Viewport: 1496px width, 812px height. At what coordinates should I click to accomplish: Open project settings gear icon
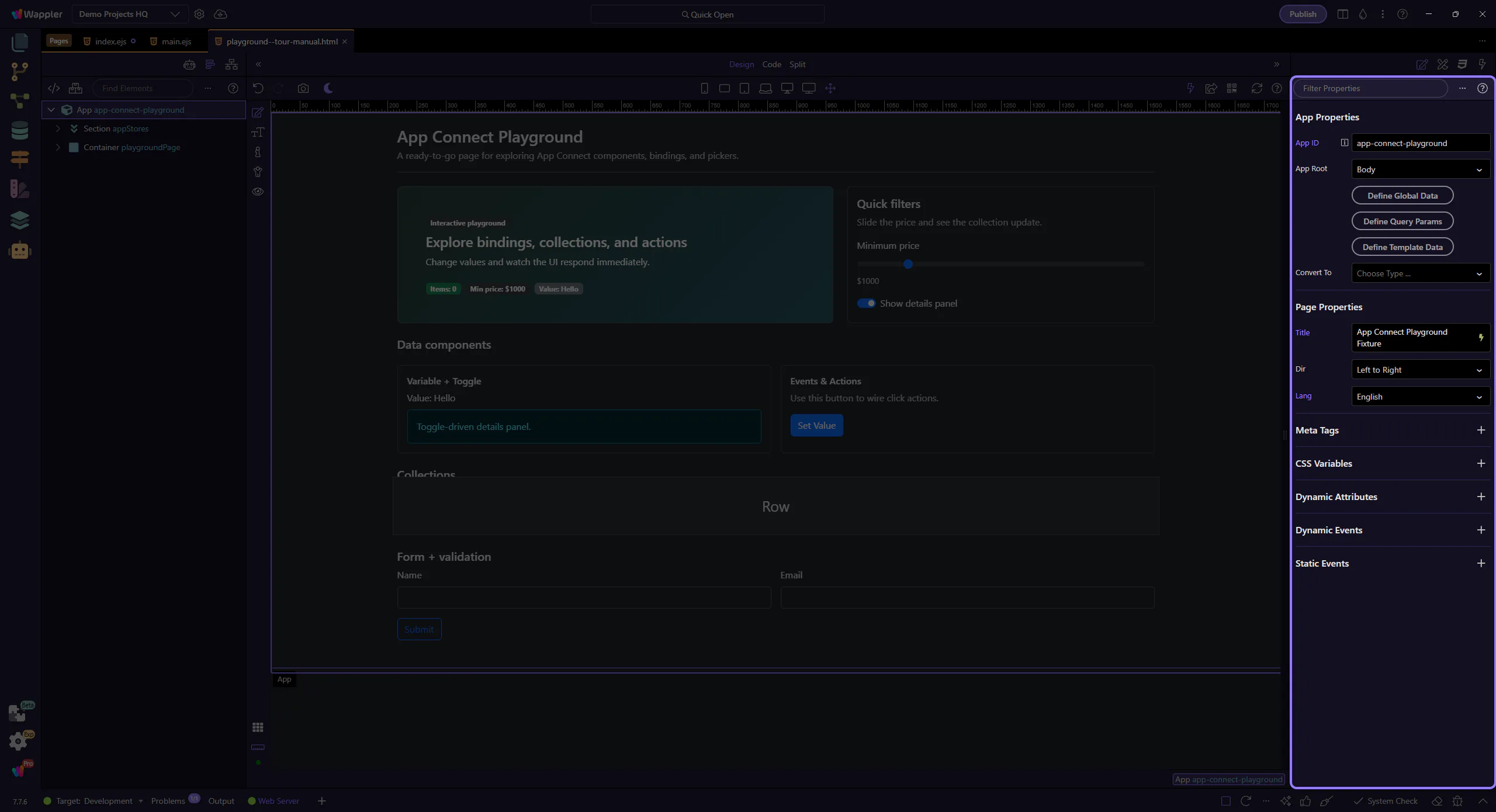[x=199, y=14]
